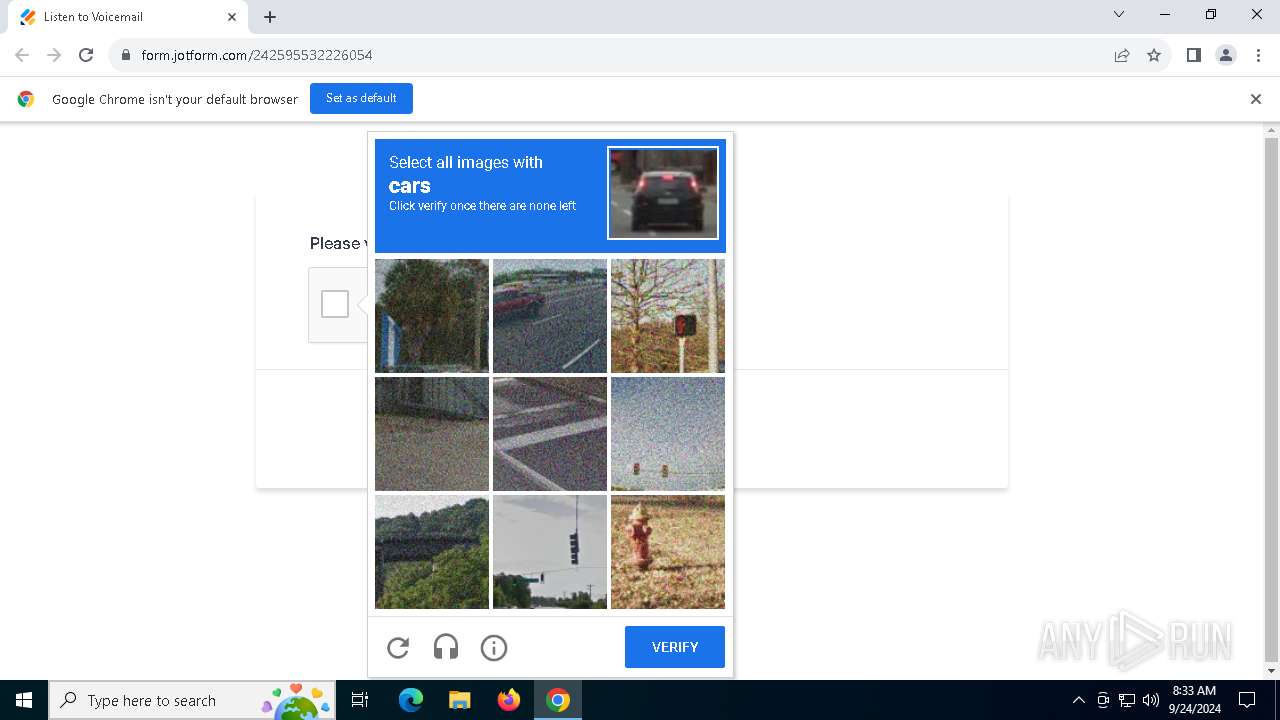Viewport: 1280px width, 720px height.
Task: Select tile with fence beside grass
Action: [432, 434]
